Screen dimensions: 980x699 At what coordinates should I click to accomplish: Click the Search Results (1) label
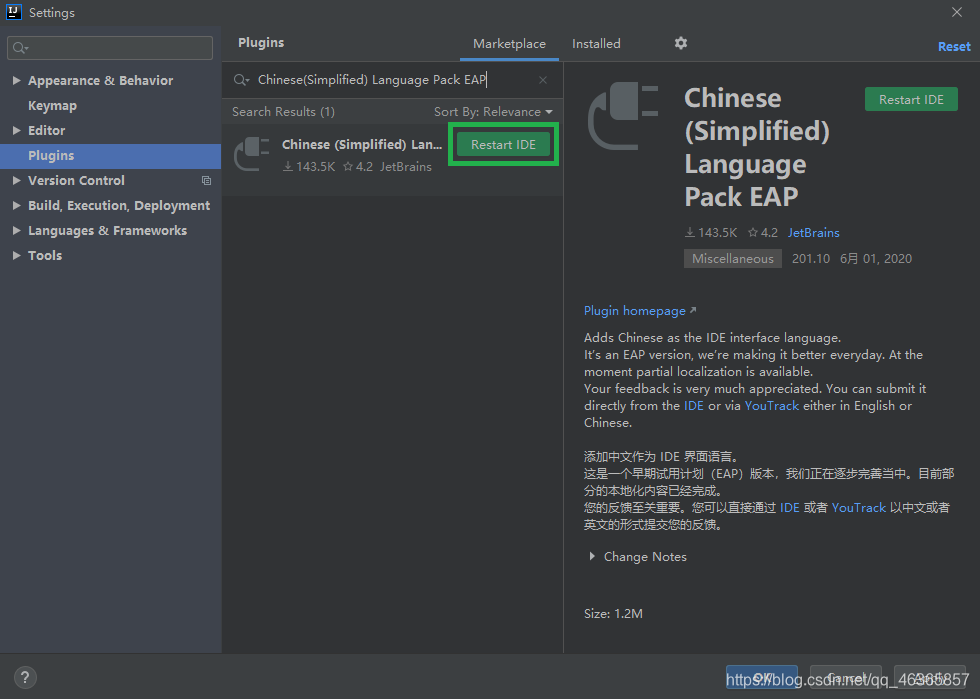pyautogui.click(x=283, y=112)
